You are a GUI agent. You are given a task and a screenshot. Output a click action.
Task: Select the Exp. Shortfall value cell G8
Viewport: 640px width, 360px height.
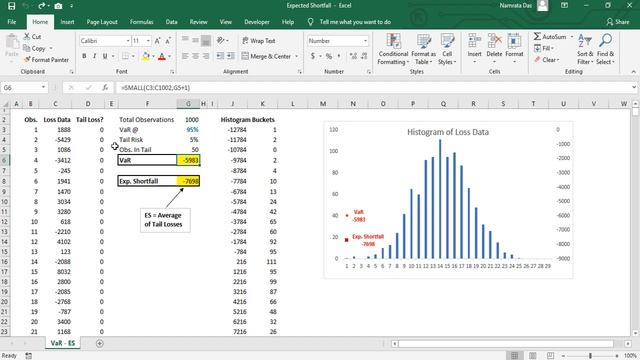point(188,181)
